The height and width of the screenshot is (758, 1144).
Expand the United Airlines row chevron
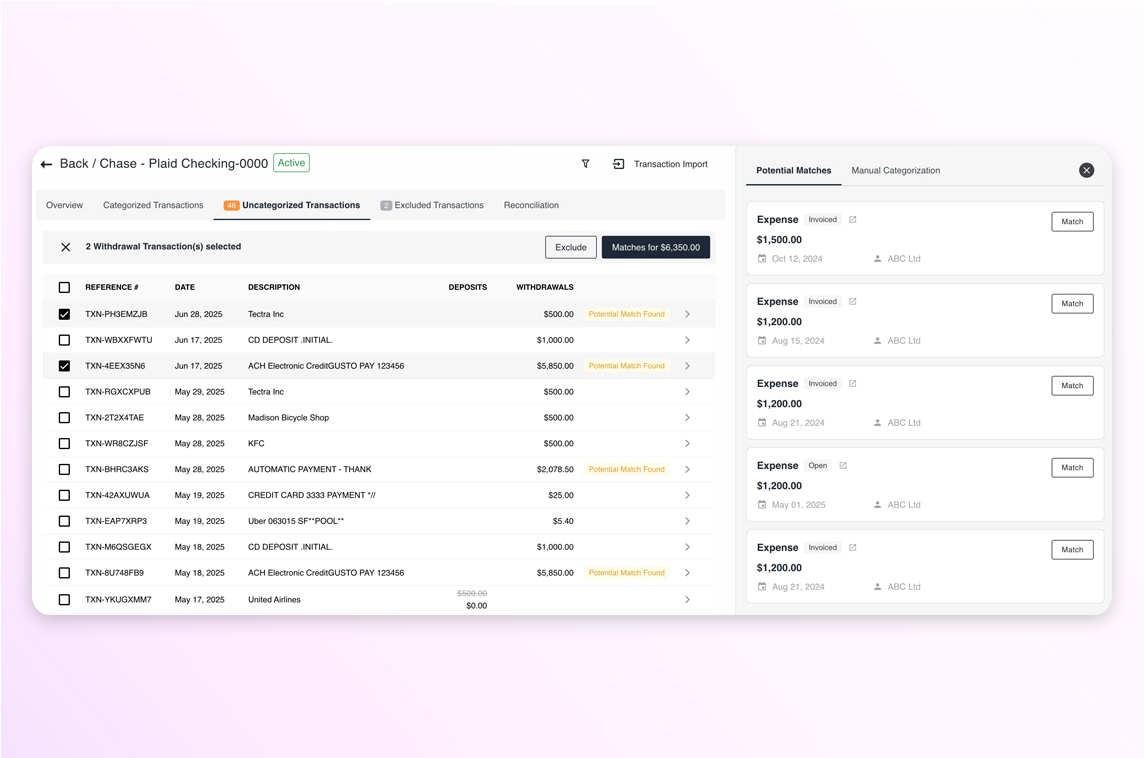[687, 600]
